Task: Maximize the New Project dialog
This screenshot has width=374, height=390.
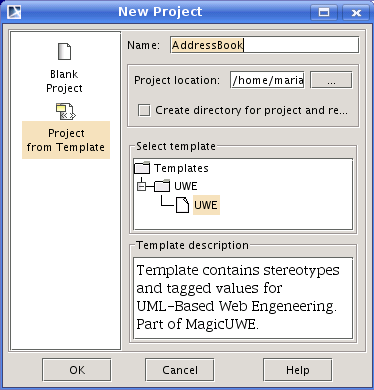Action: 324,13
